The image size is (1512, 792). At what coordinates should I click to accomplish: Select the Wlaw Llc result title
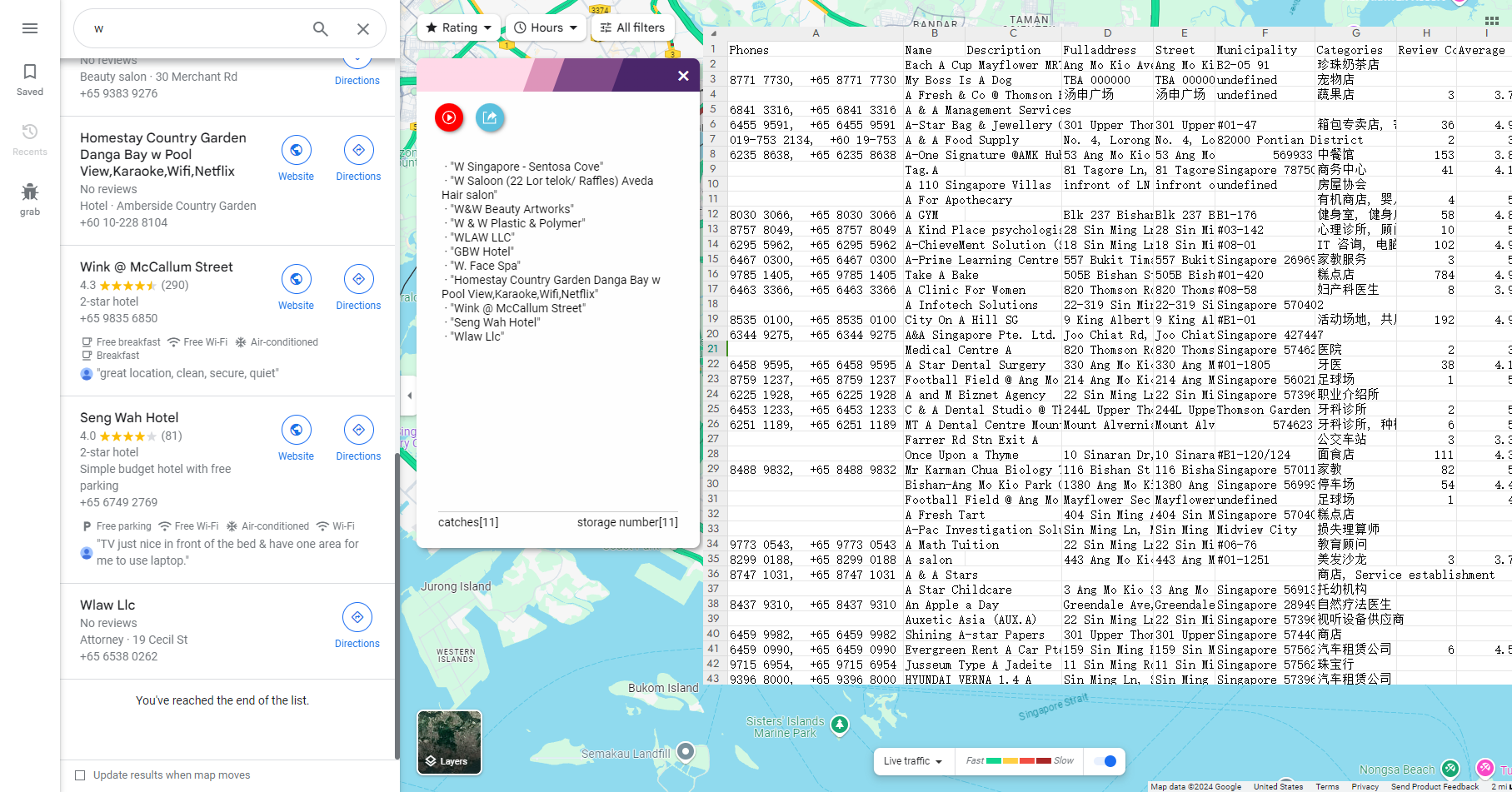click(107, 605)
